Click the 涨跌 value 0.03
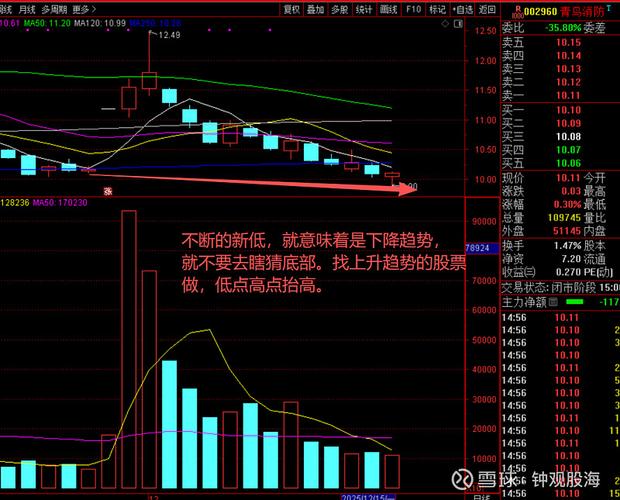 (x=571, y=191)
